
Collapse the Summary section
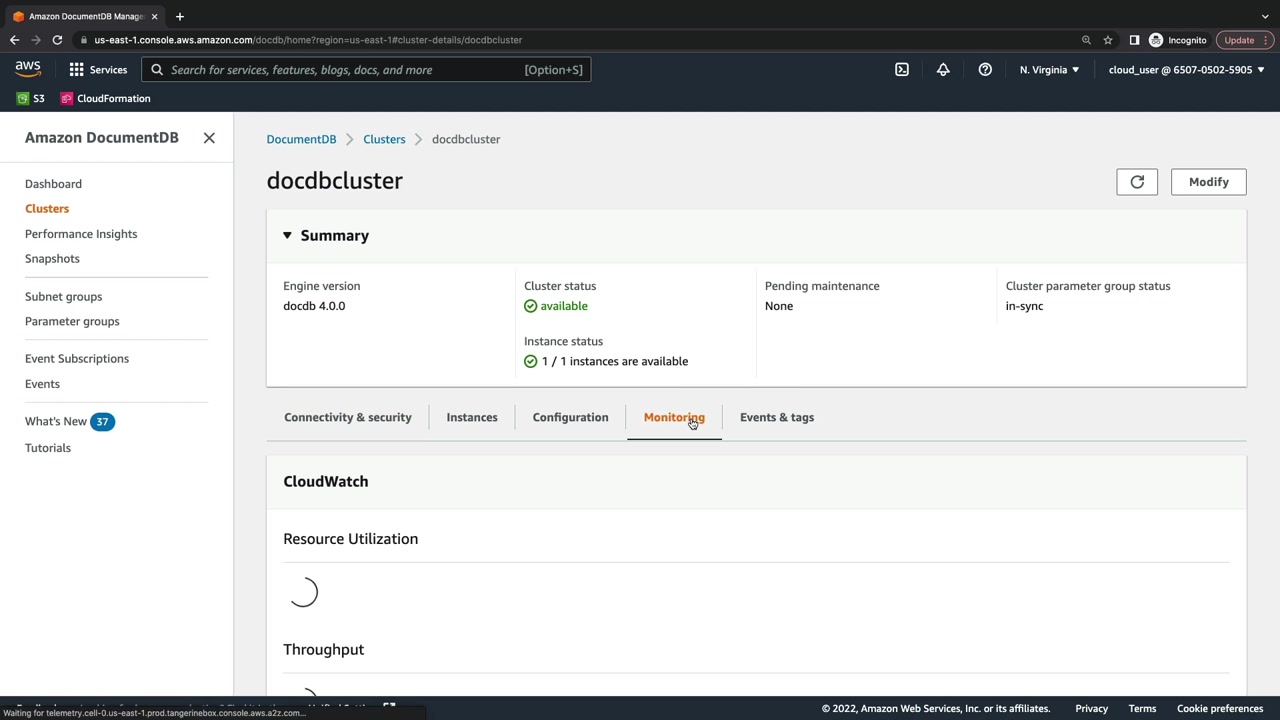point(287,236)
